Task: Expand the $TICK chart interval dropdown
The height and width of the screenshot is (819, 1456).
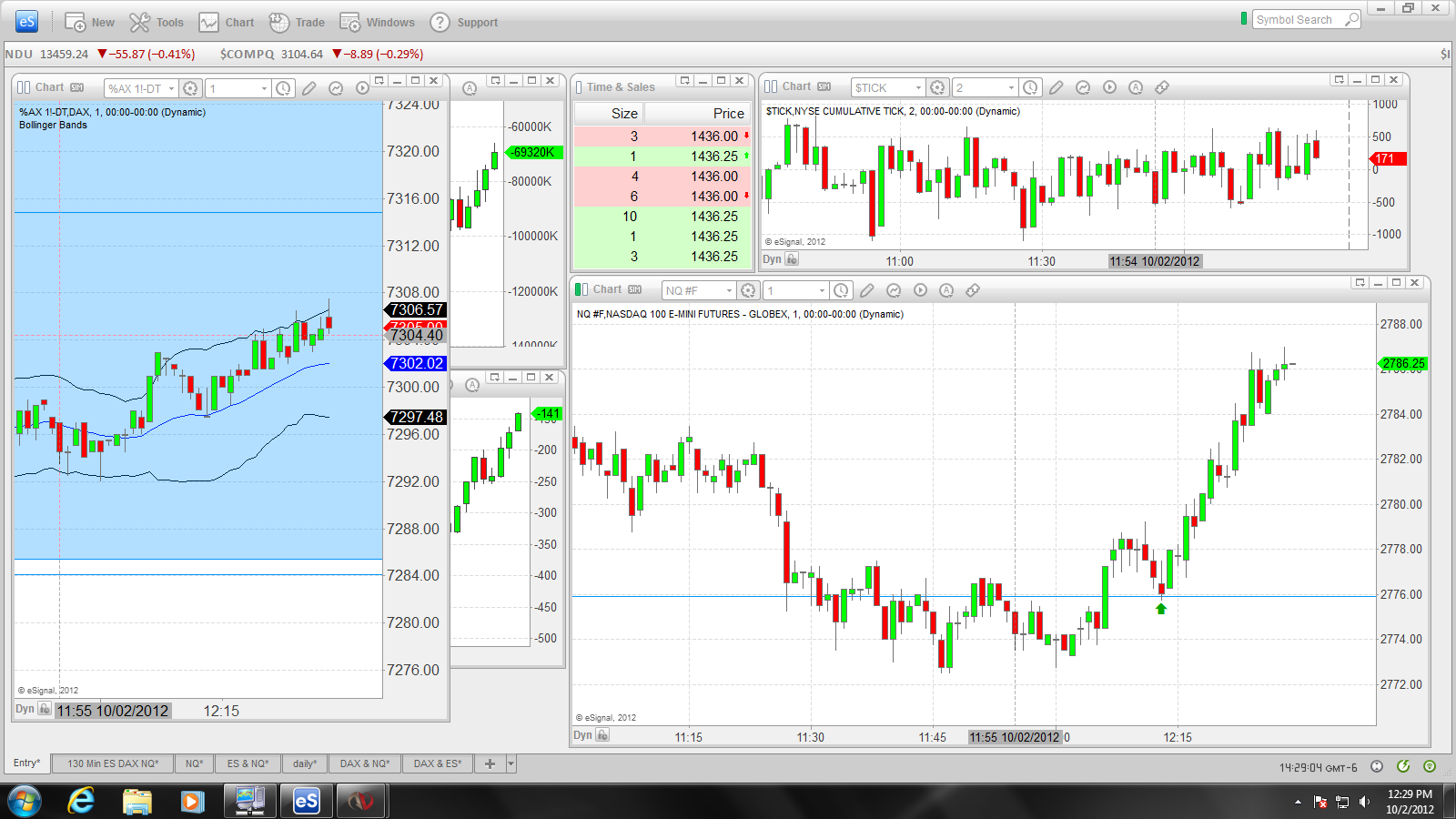Action: pos(1011,87)
